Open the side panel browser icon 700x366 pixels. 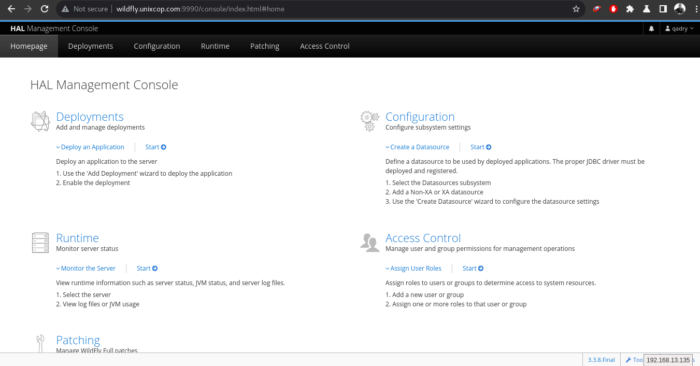coord(663,9)
